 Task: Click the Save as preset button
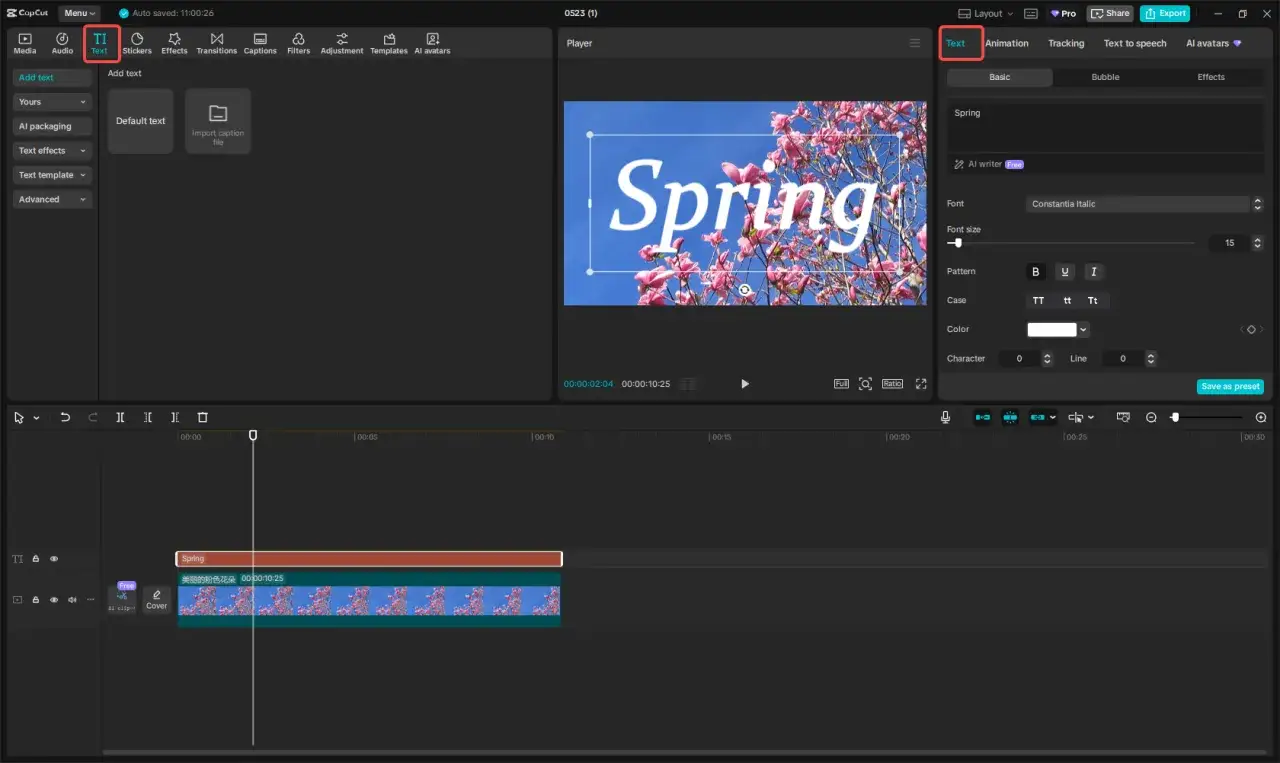[1229, 386]
